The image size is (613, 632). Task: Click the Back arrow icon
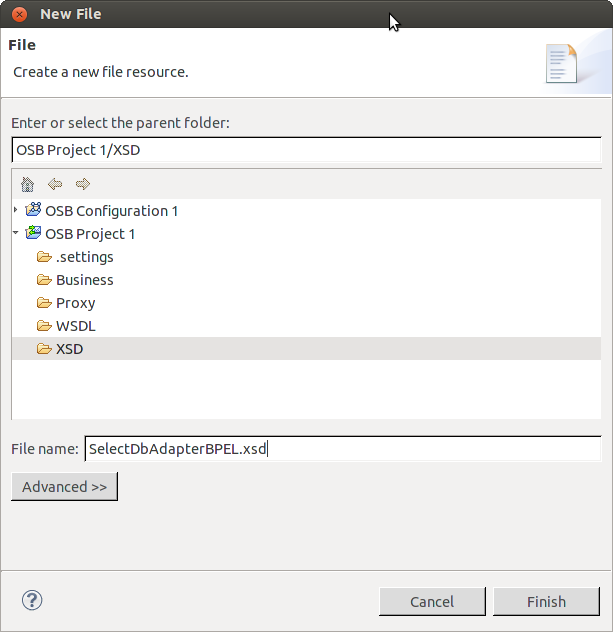click(x=55, y=184)
